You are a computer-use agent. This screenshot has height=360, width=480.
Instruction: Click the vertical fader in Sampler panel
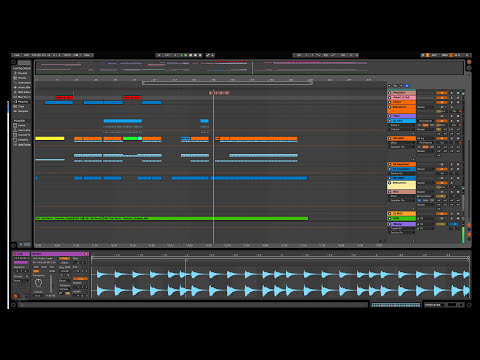point(51,284)
